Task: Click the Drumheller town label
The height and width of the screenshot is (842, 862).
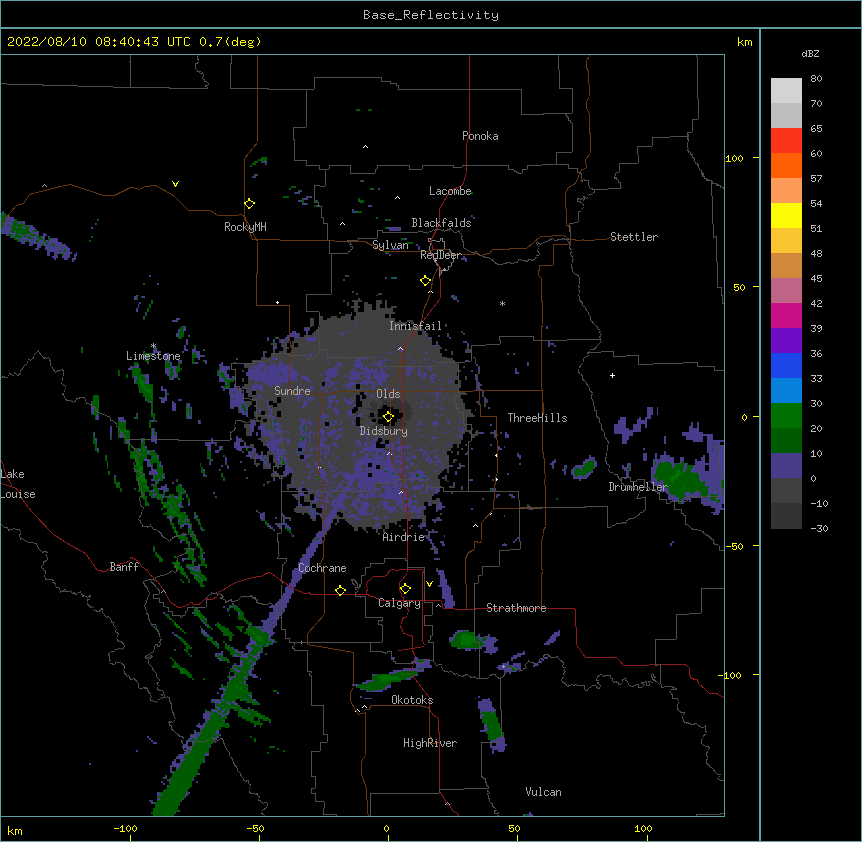Action: coord(638,487)
